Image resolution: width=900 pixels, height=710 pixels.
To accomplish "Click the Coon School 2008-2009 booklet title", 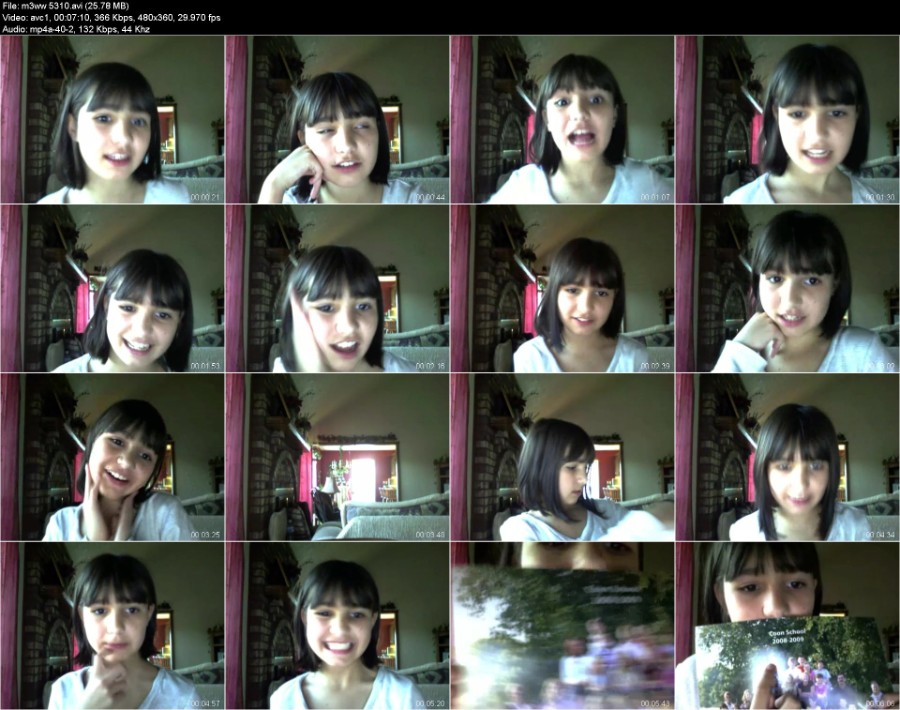I will tap(787, 635).
